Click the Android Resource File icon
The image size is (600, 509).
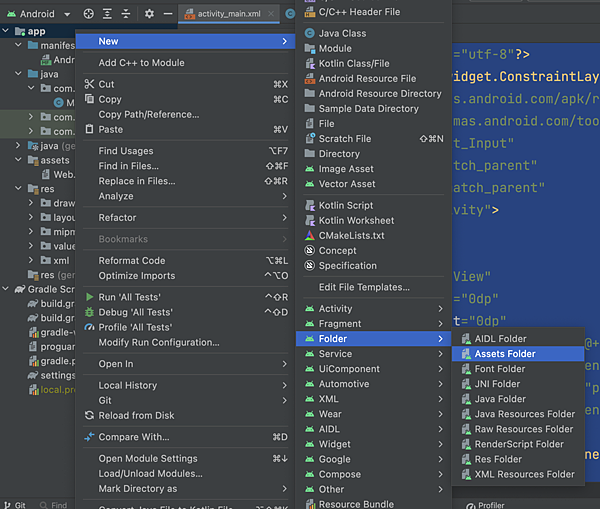(310, 78)
